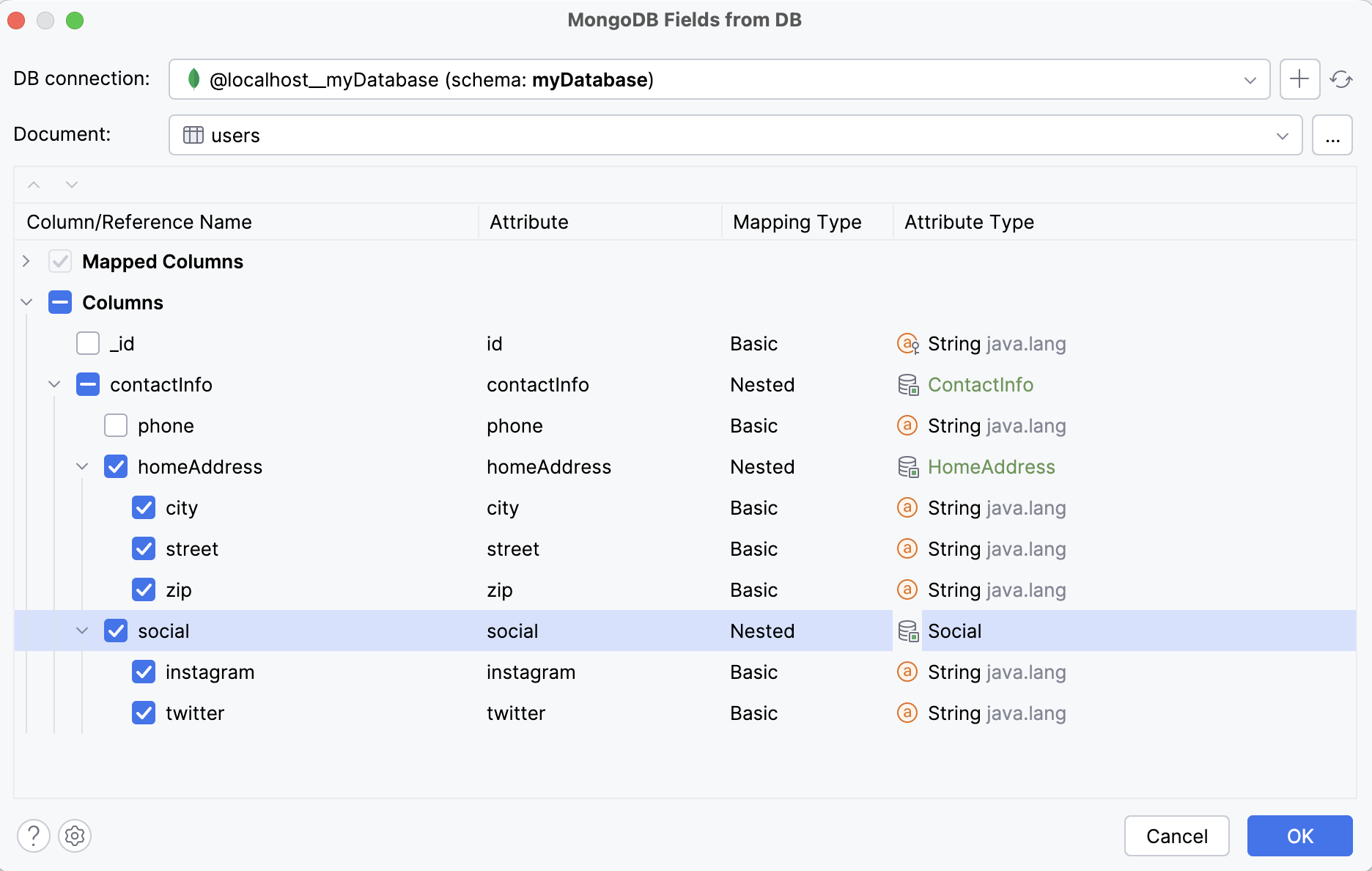Enable the phone field checkbox
This screenshot has height=871, width=1372.
tap(116, 425)
